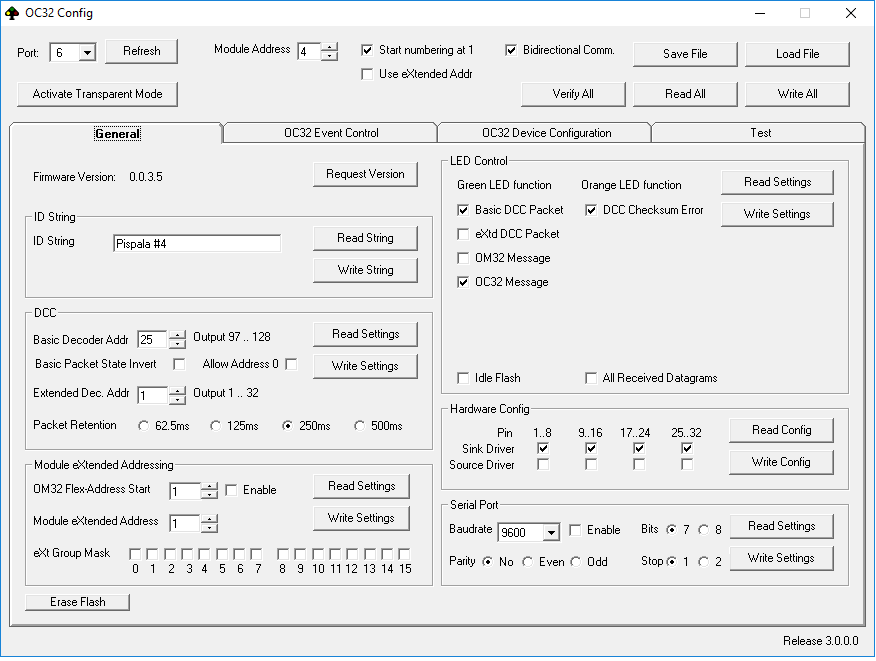Enable the Idle Flash checkbox
This screenshot has width=876, height=661.
click(463, 379)
